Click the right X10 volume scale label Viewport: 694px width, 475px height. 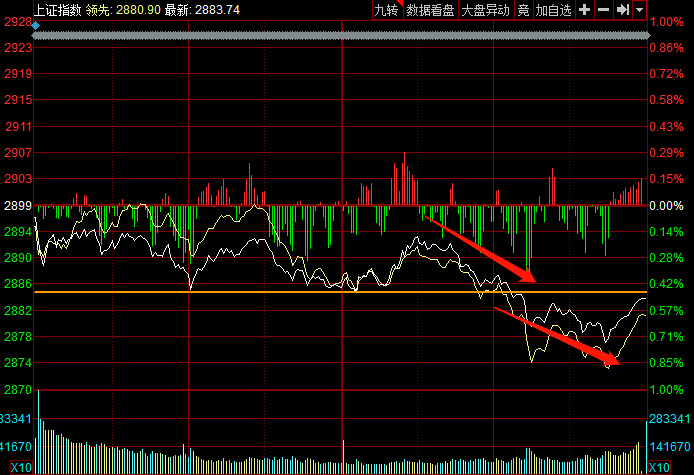pyautogui.click(x=659, y=467)
